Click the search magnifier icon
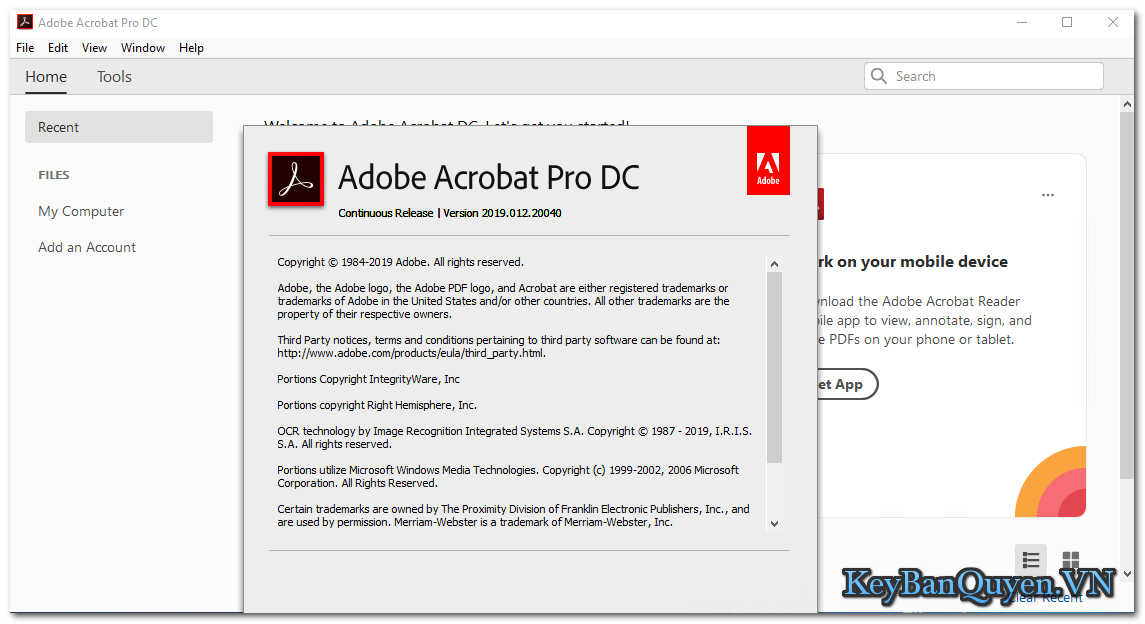Image resolution: width=1145 pixels, height=624 pixels. (878, 75)
